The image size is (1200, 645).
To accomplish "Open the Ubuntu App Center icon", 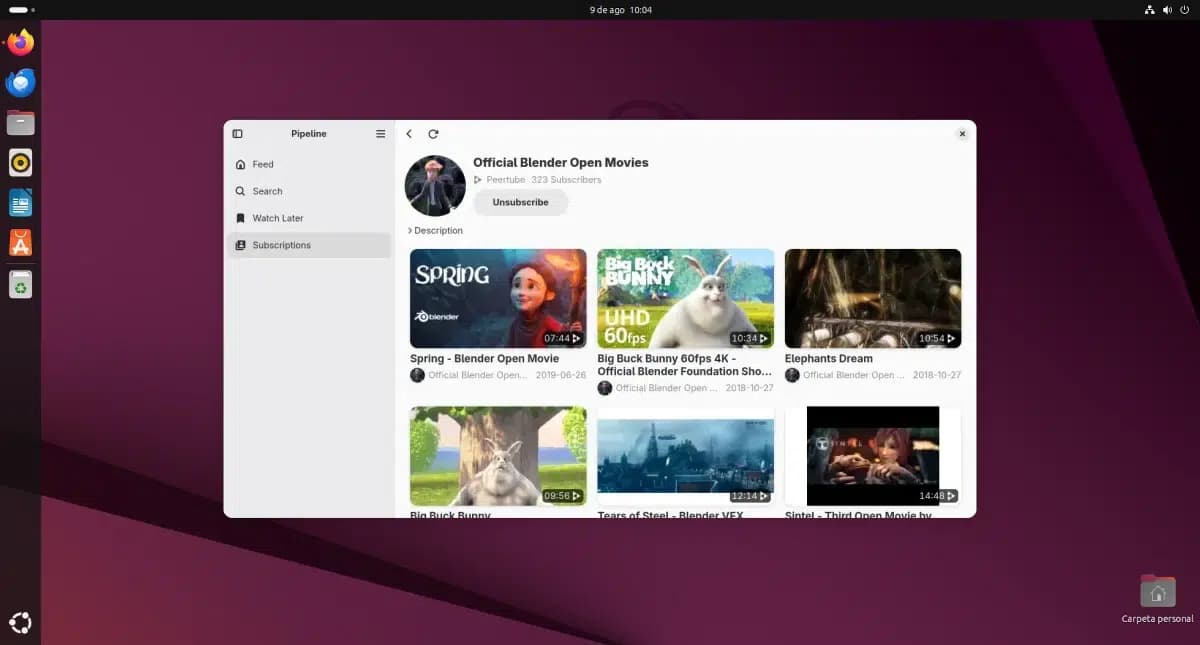I will point(20,243).
